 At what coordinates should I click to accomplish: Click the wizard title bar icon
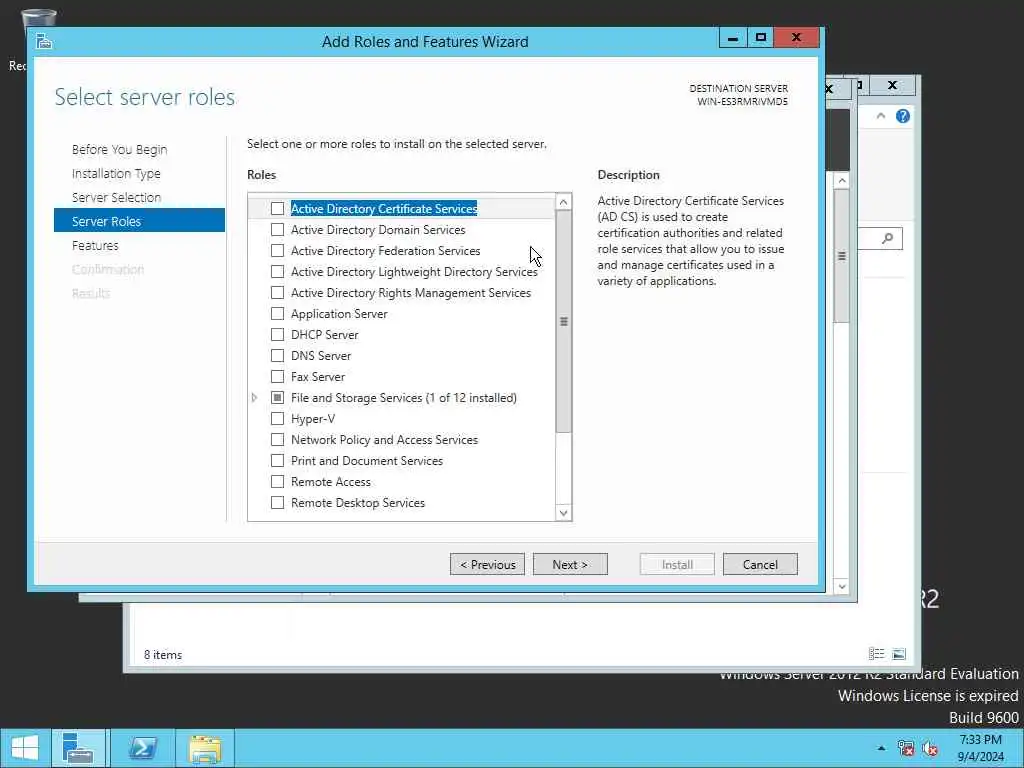[x=44, y=41]
